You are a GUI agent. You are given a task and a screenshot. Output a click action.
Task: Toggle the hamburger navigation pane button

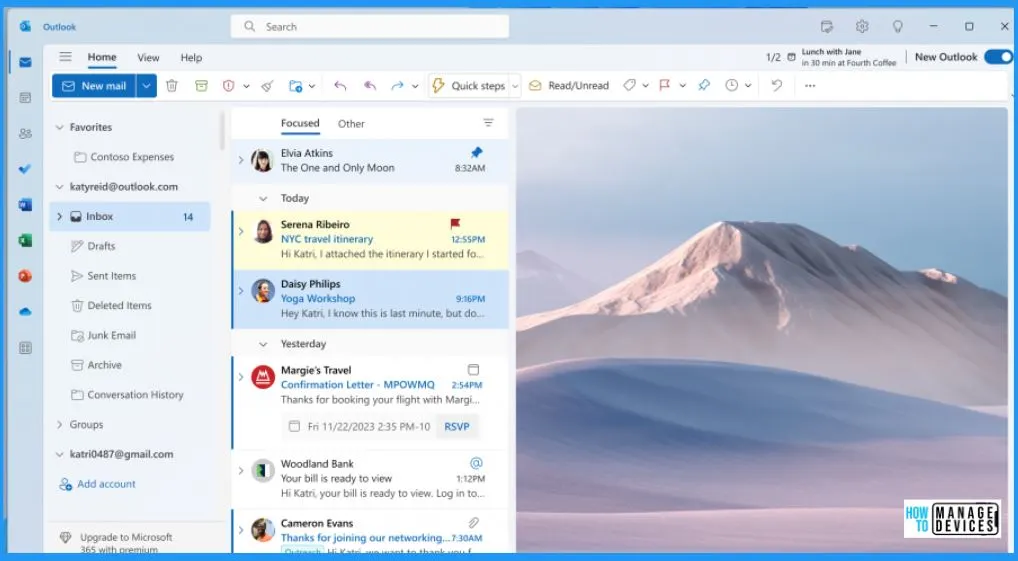coord(66,57)
